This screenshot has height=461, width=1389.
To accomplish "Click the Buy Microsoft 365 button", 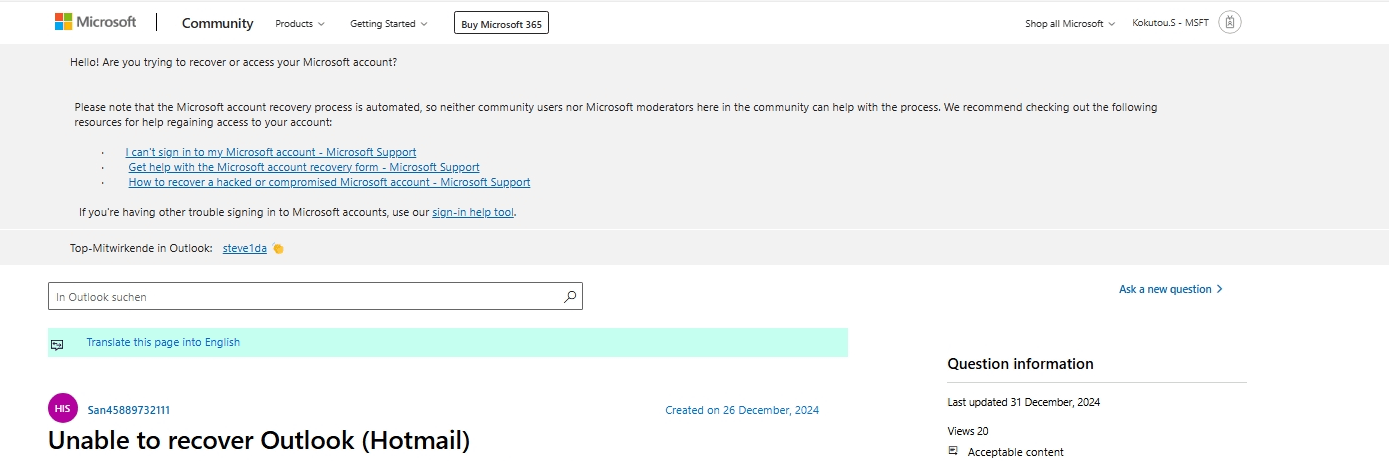I will coord(501,23).
